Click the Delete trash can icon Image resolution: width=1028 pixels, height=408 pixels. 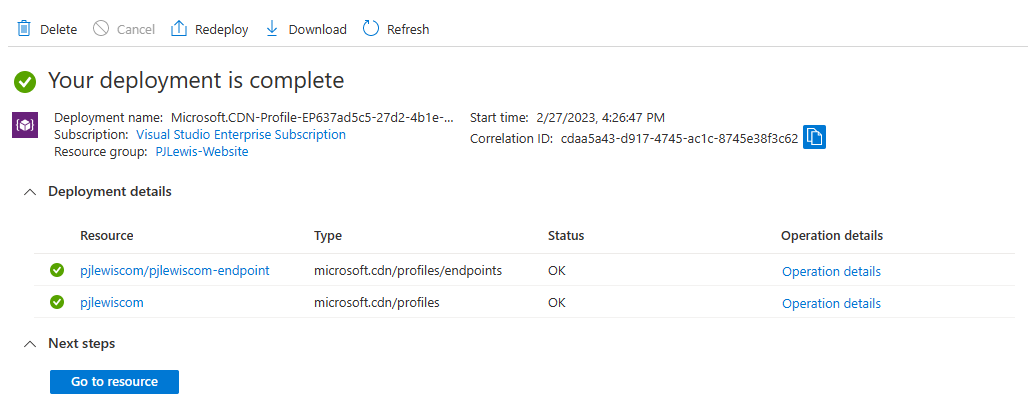[x=24, y=29]
